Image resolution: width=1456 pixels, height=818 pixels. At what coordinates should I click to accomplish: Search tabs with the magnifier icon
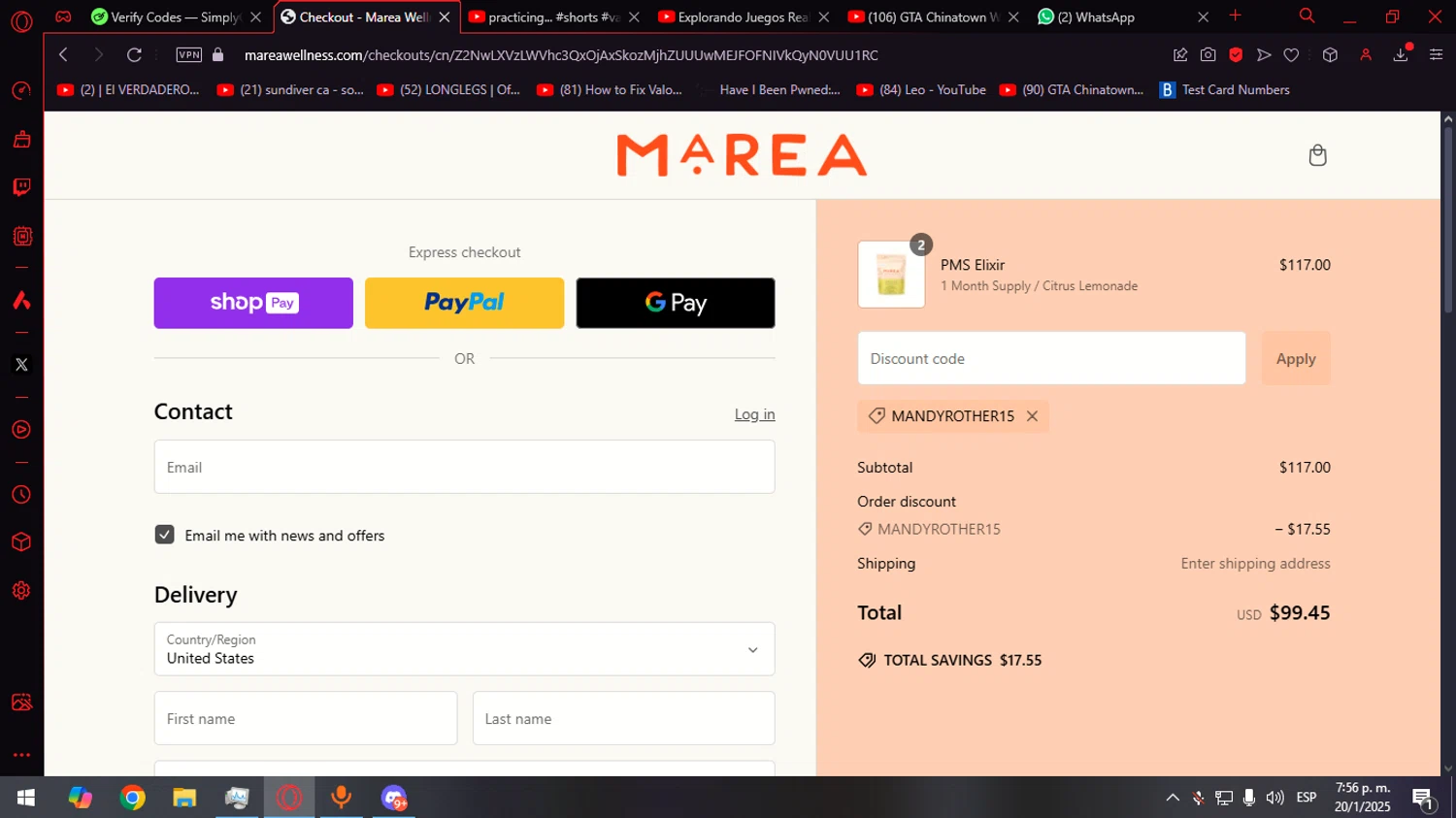coord(1307,16)
